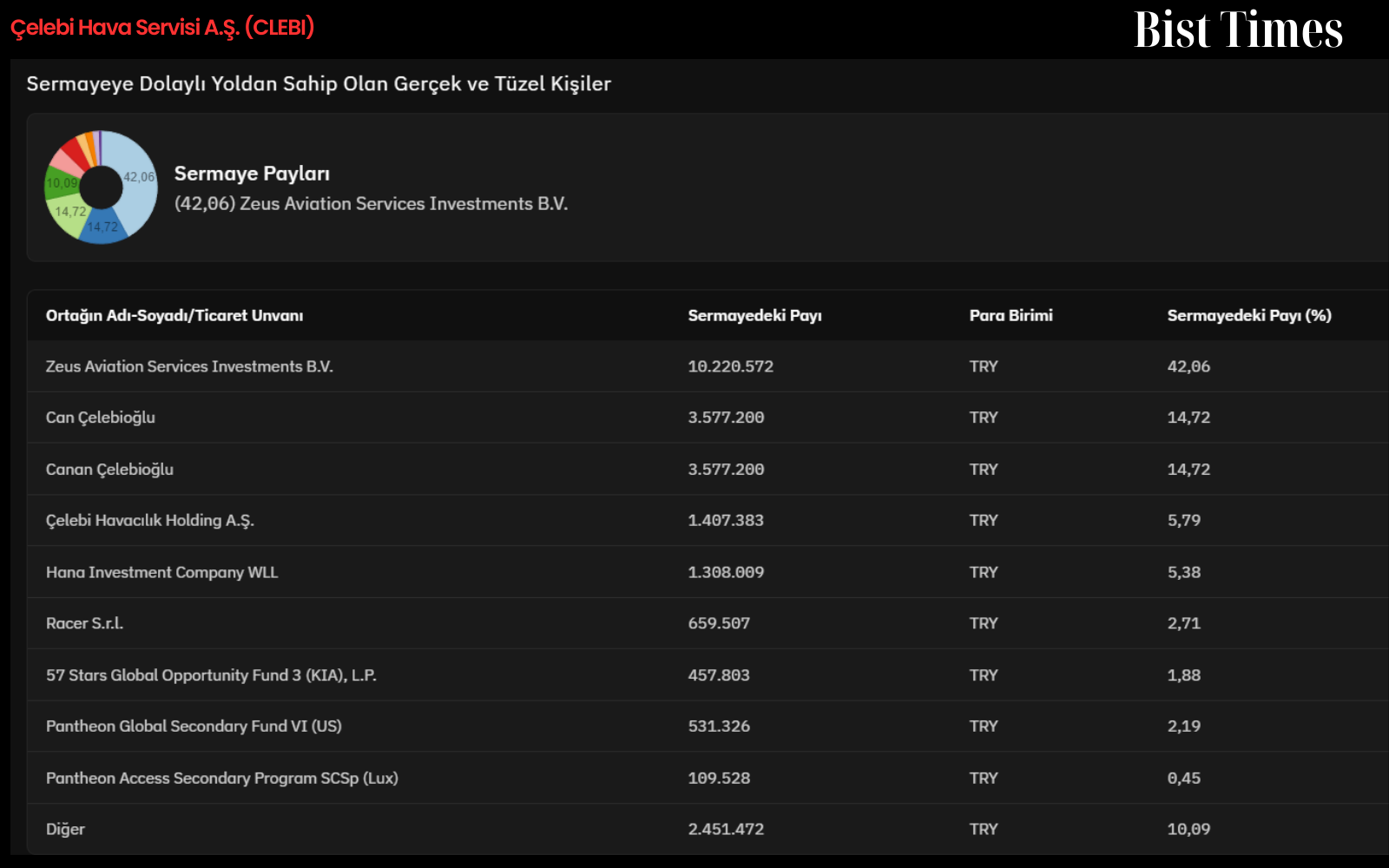Image resolution: width=1389 pixels, height=868 pixels.
Task: Click the light blue 42,06 pie slice
Action: pyautogui.click(x=139, y=178)
